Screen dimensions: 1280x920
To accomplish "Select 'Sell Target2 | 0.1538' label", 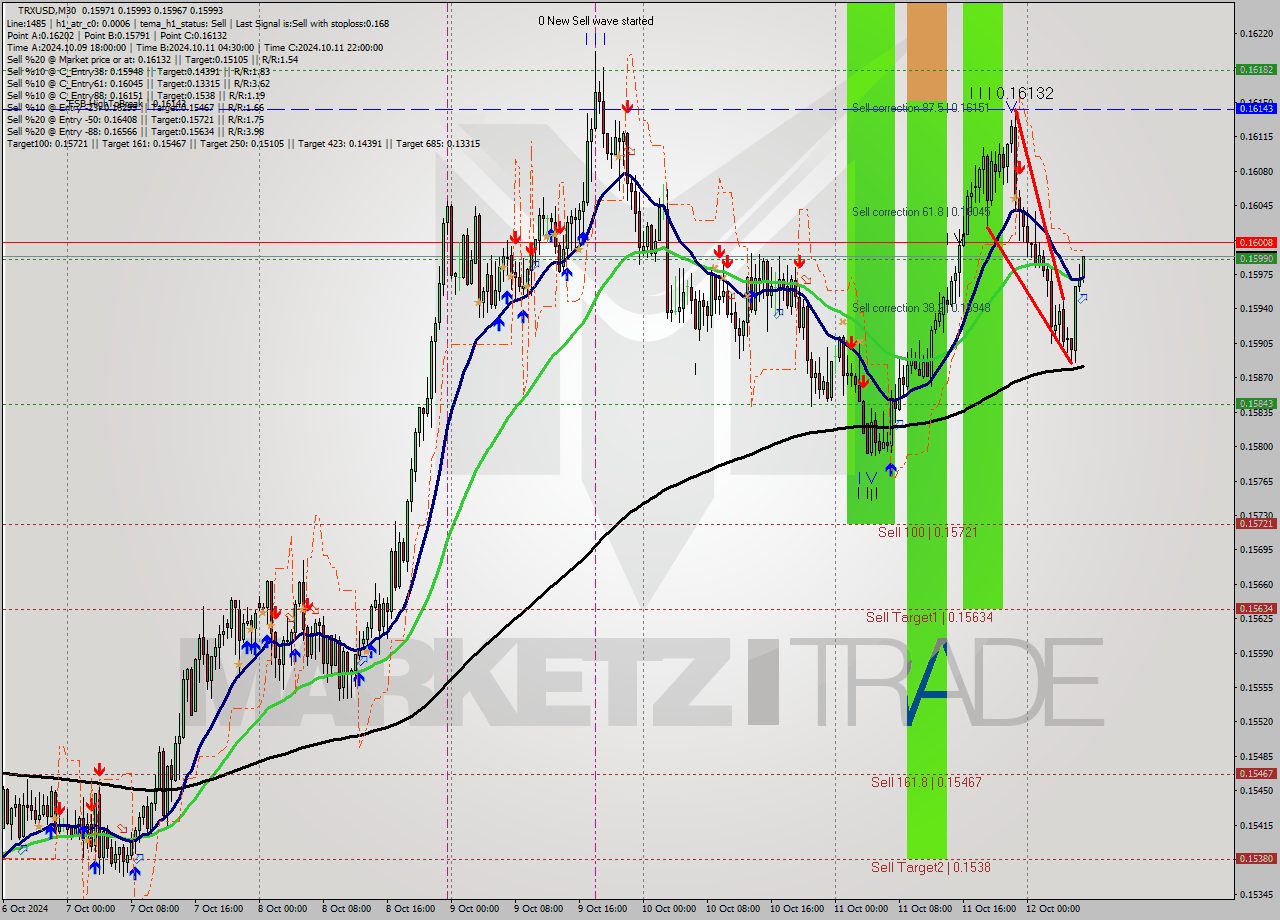I will [x=930, y=867].
